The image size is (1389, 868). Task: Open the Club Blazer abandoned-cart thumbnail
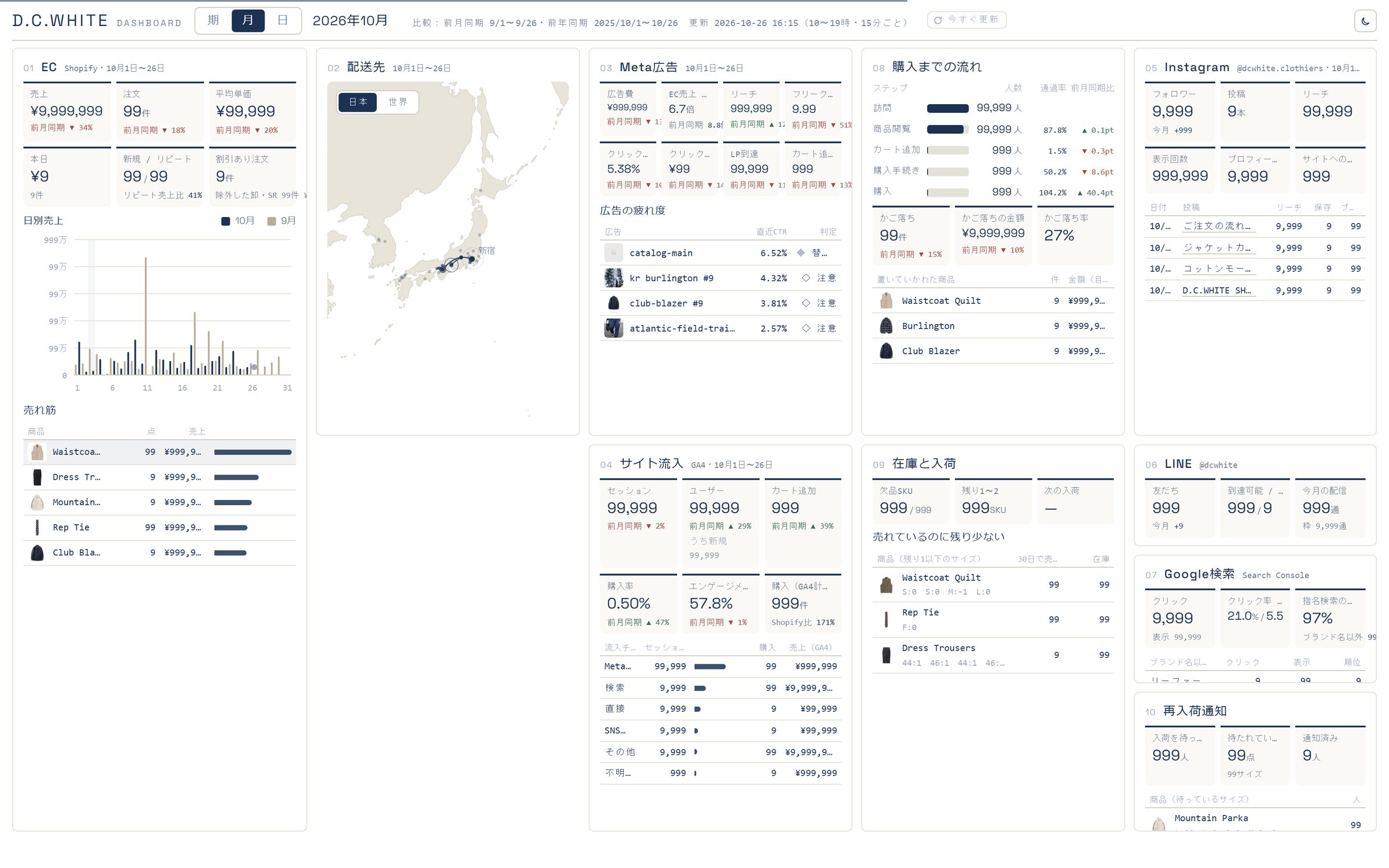886,351
